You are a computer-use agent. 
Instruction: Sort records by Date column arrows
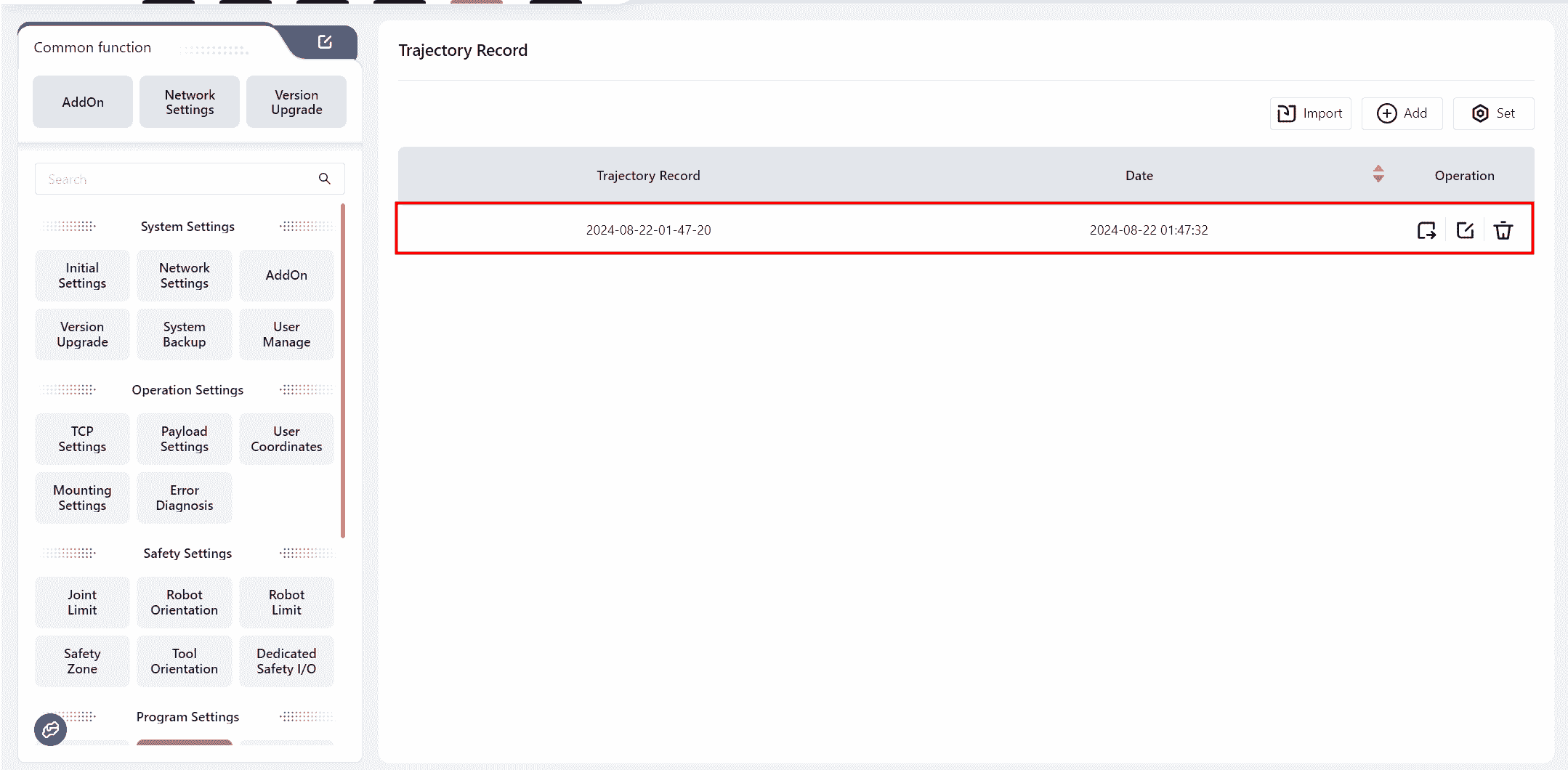click(x=1378, y=174)
